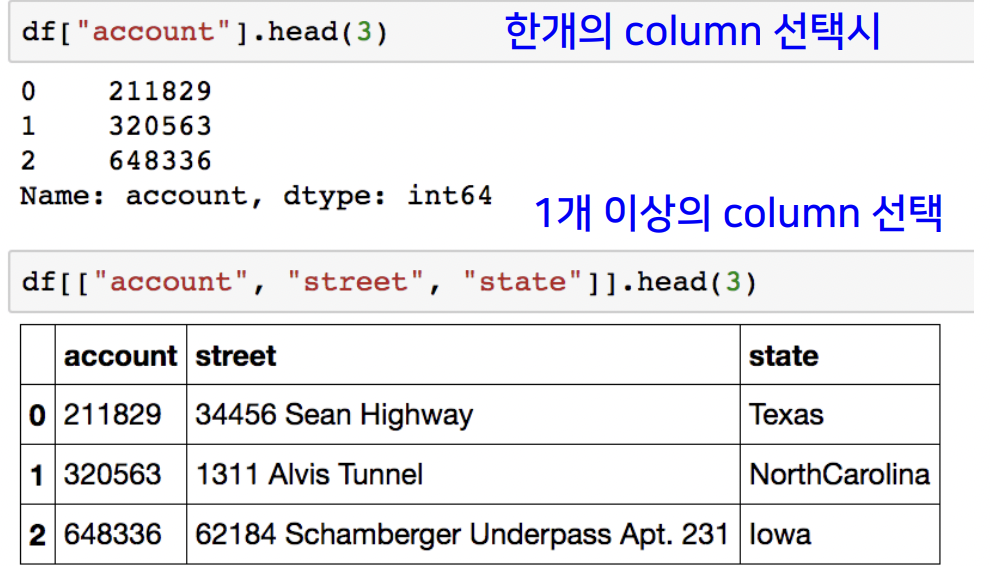Click the '34456 Sean Highway' cell
The image size is (990, 566).
463,415
